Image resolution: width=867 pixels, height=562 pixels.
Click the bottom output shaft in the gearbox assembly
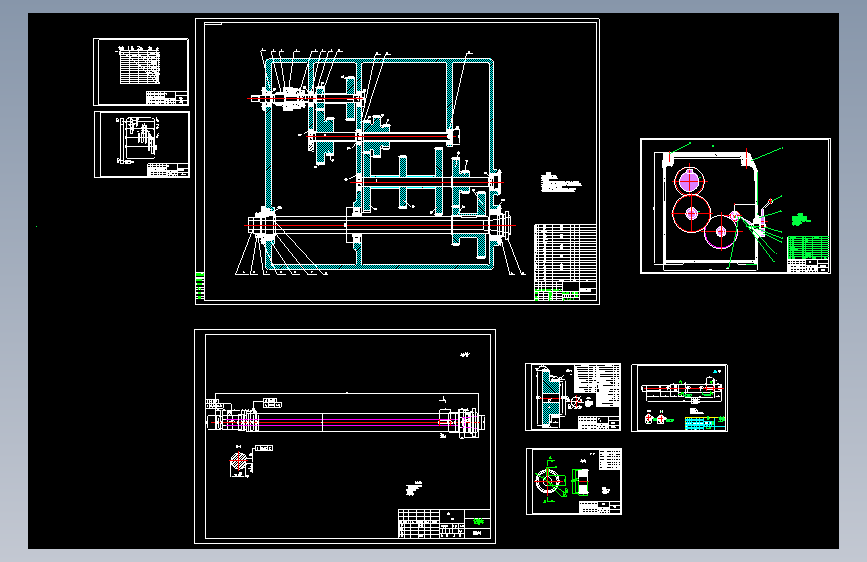(x=380, y=226)
